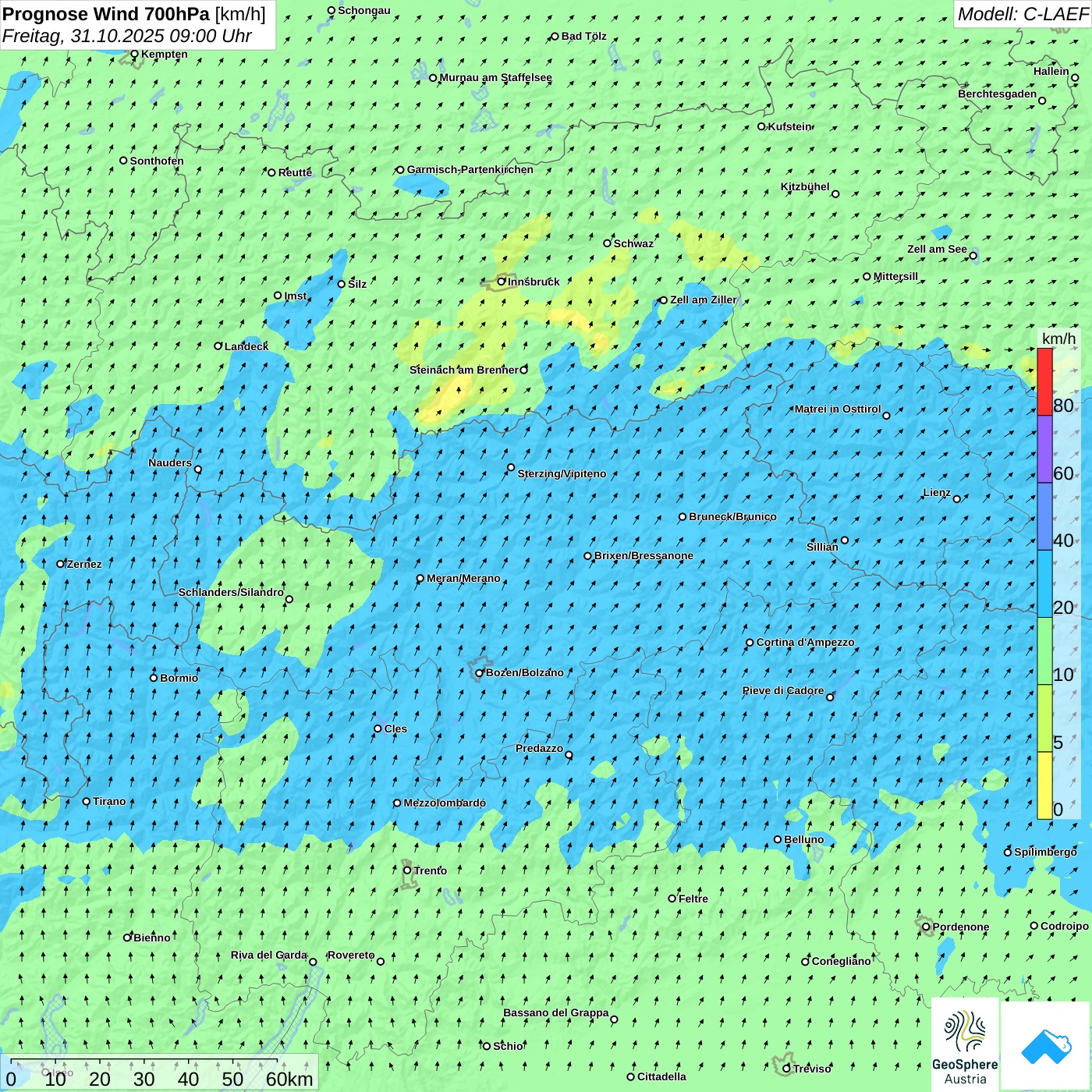Click the Meran/Merano location dot
Viewport: 1092px width, 1092px height.
coord(420,578)
